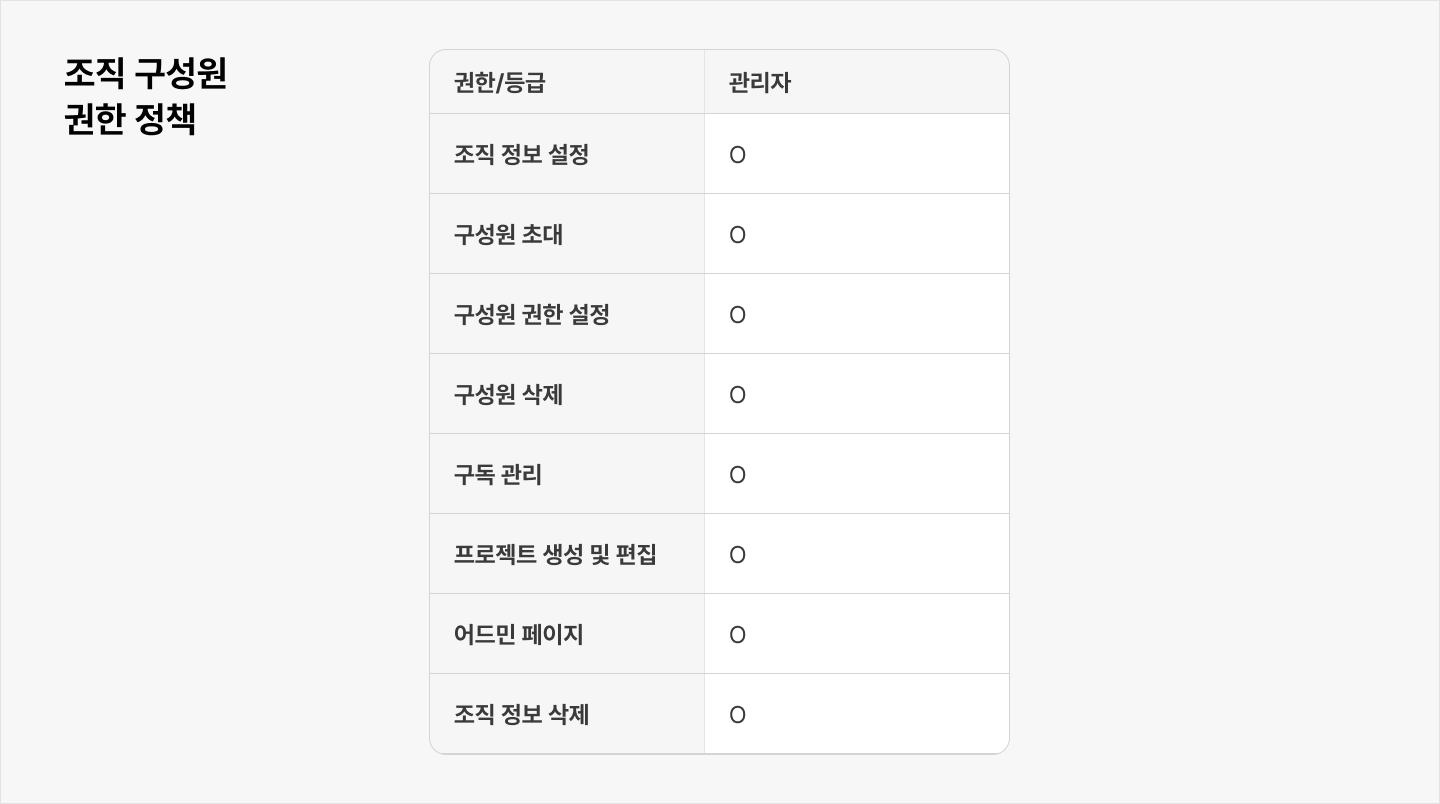Select O mark for 프로젝트 생성 및 편집

pyautogui.click(x=737, y=555)
